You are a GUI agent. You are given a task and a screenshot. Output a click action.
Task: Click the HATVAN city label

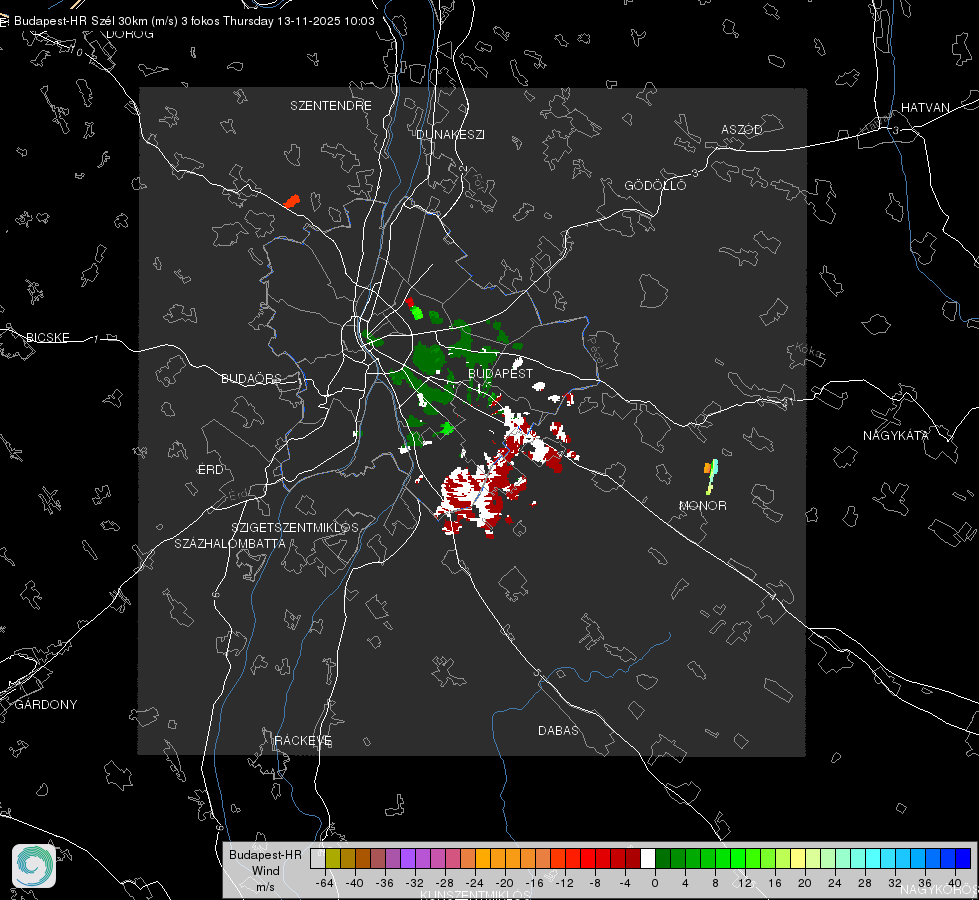coord(925,107)
